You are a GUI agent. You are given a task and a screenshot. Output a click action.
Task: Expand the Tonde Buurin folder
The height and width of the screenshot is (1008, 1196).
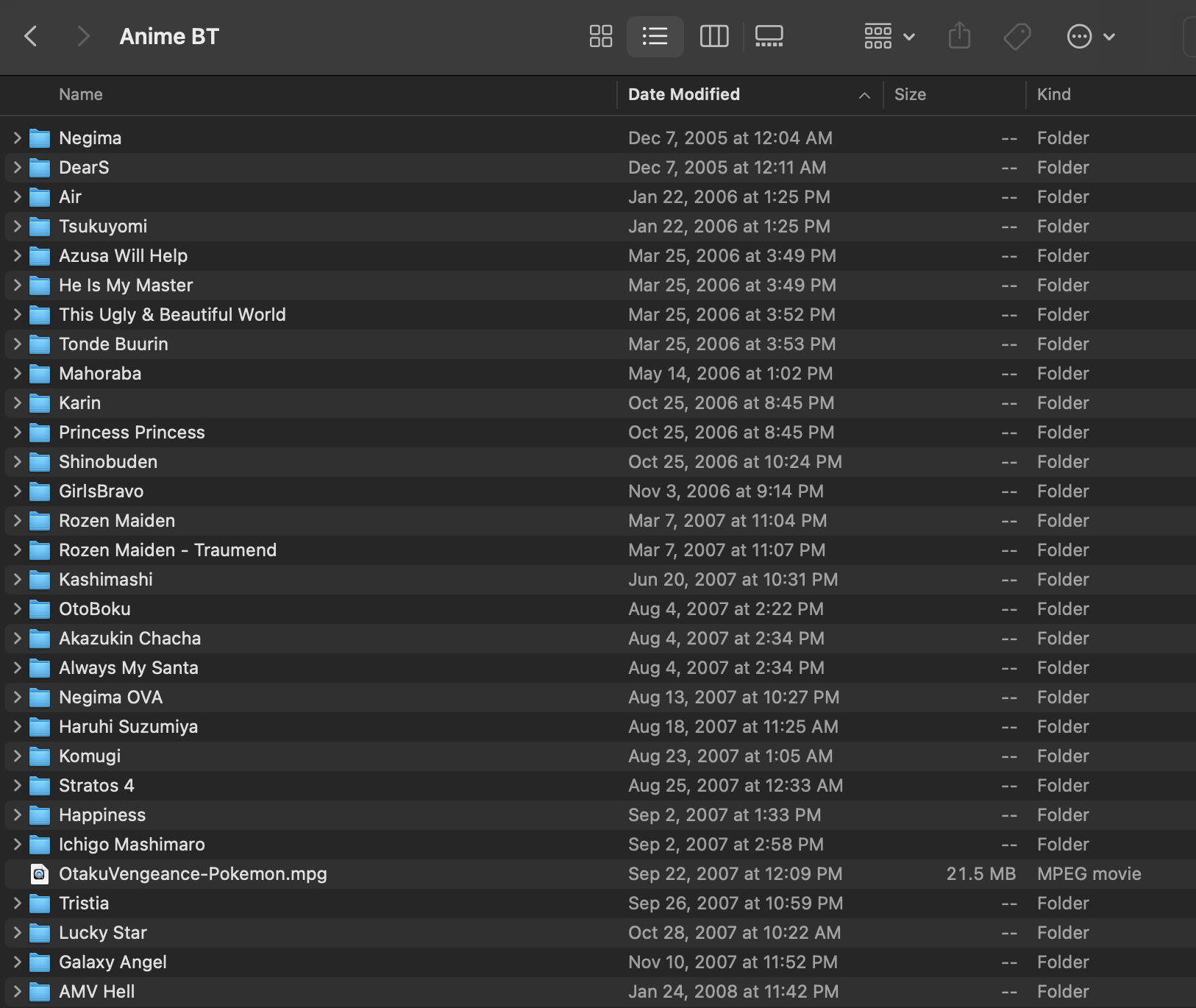tap(17, 344)
